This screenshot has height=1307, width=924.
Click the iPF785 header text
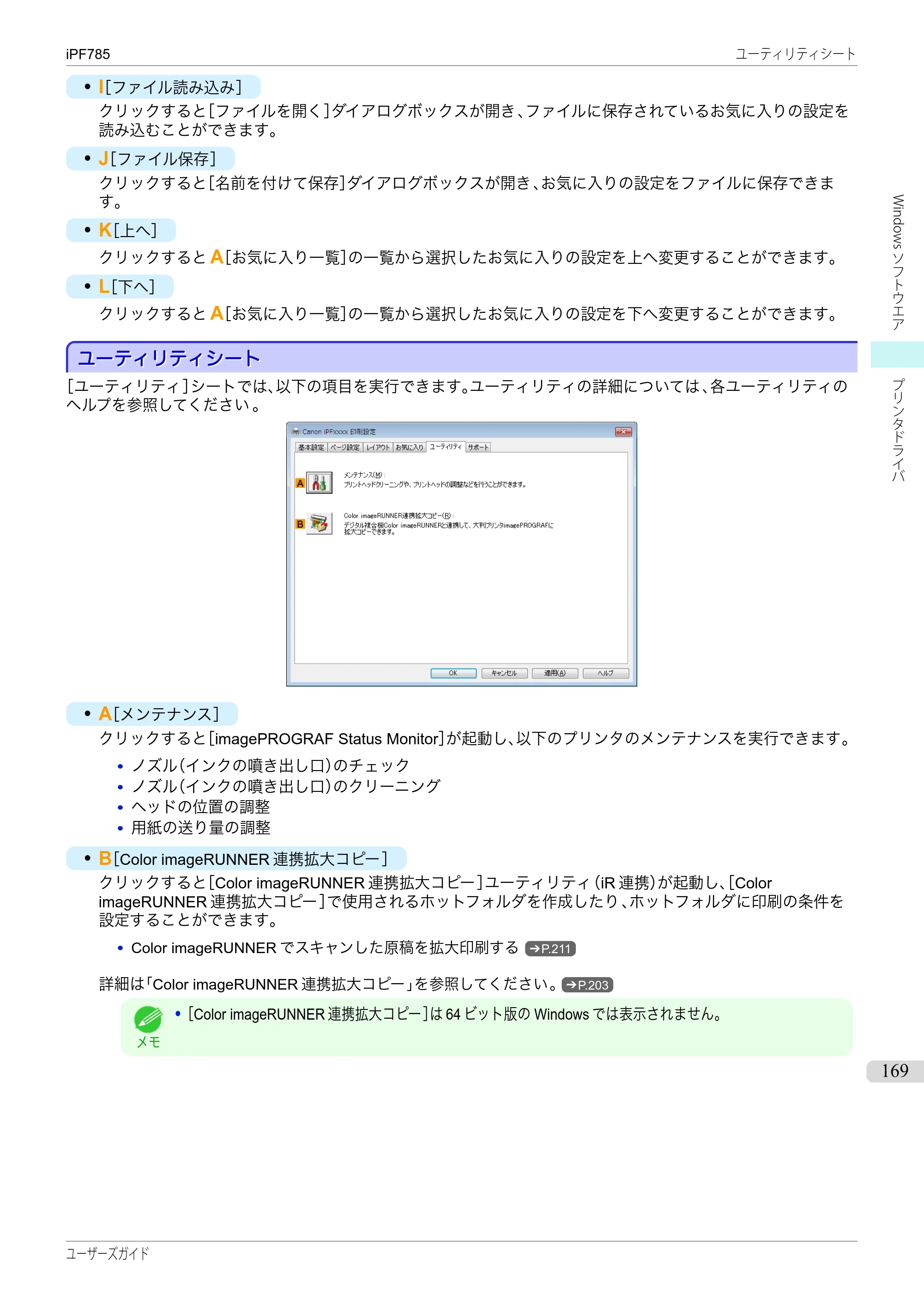pos(88,54)
